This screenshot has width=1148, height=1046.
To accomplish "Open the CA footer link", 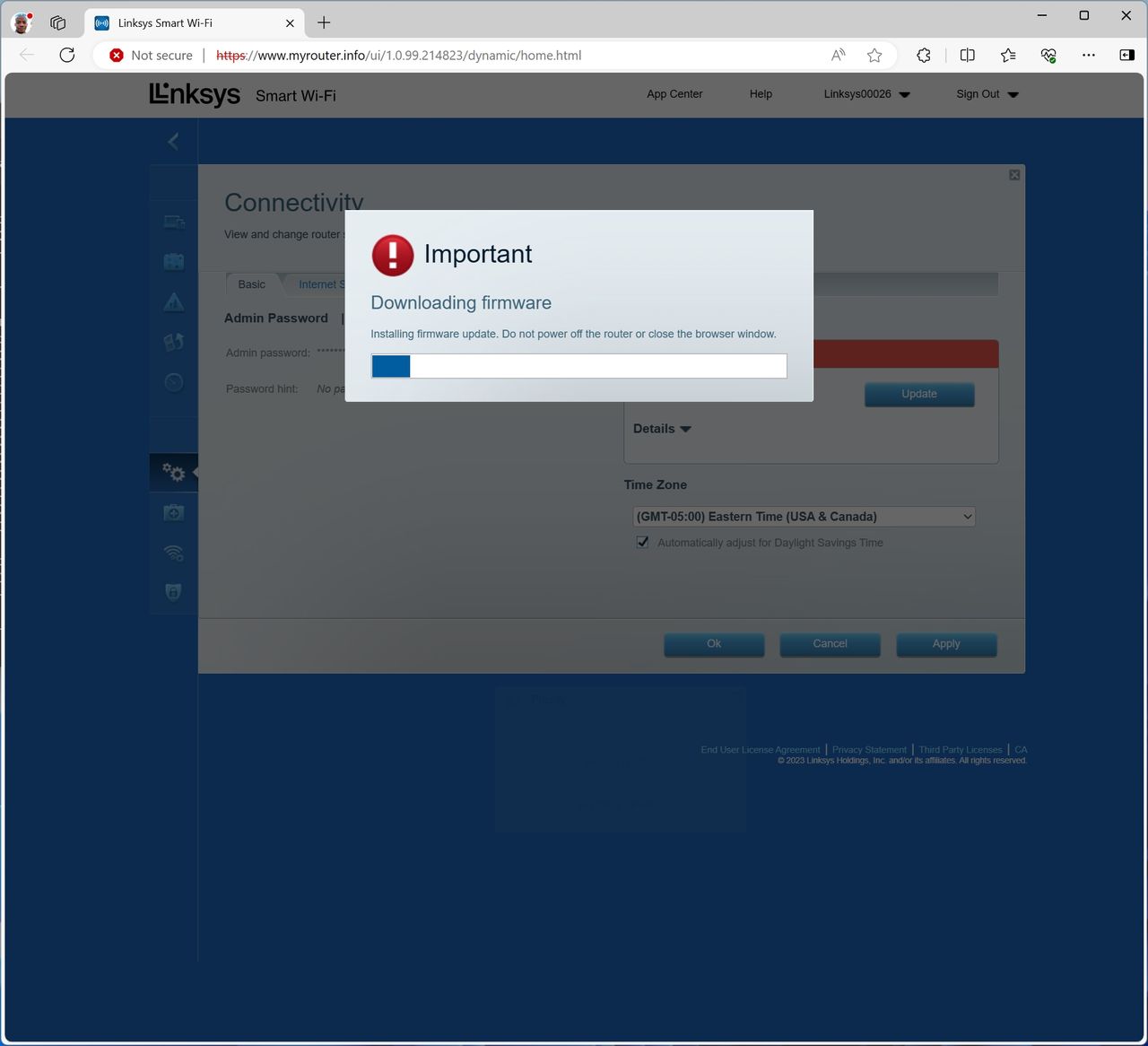I will 1021,750.
